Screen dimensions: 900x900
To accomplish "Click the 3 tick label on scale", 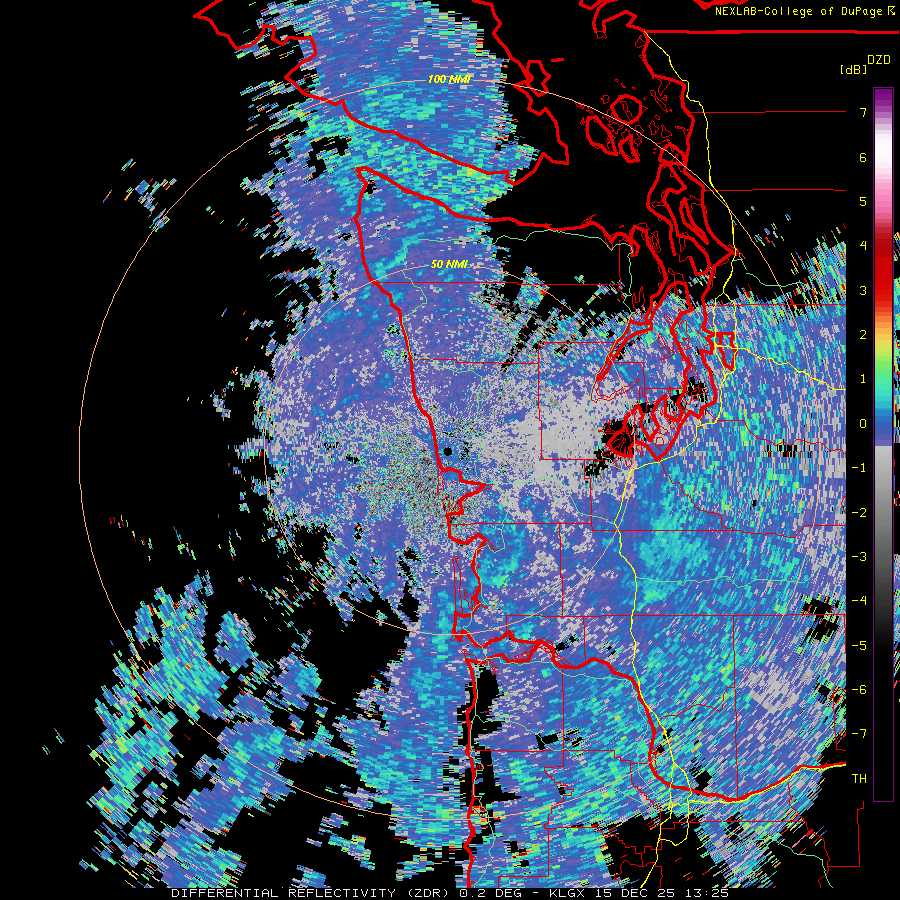I will coord(863,290).
